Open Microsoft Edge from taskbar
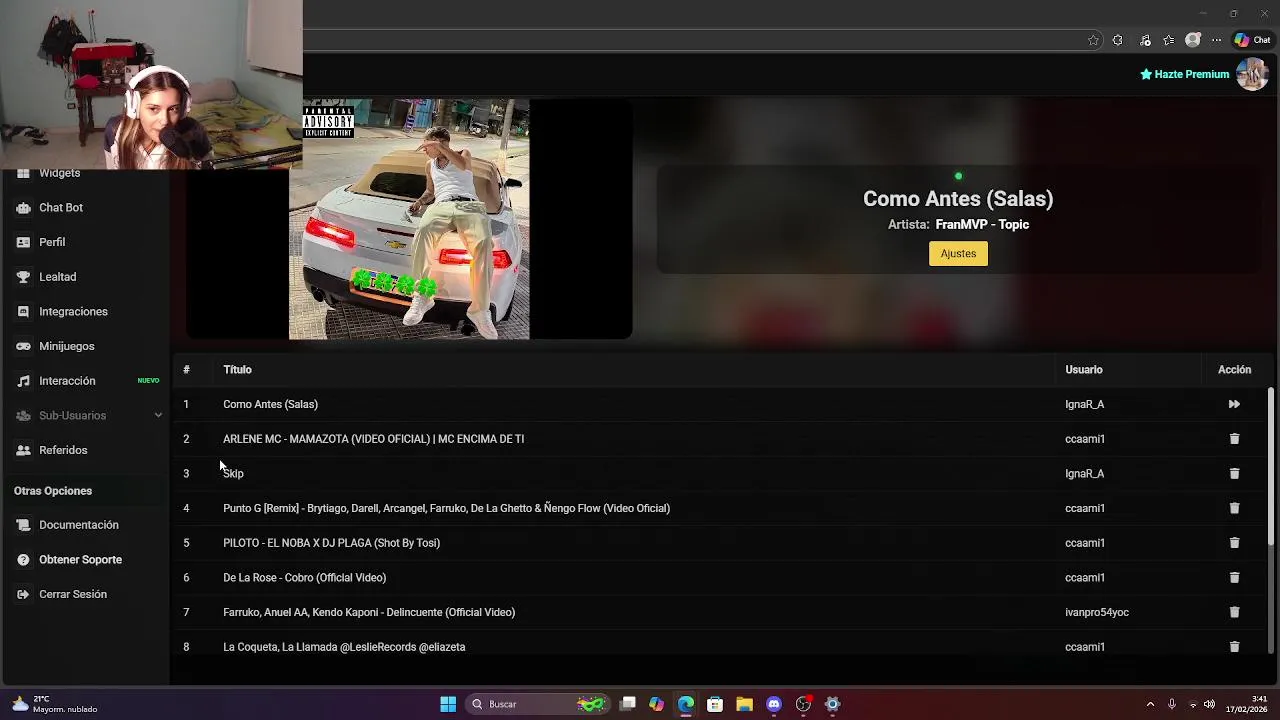Screen dimensions: 1280x720 click(686, 704)
